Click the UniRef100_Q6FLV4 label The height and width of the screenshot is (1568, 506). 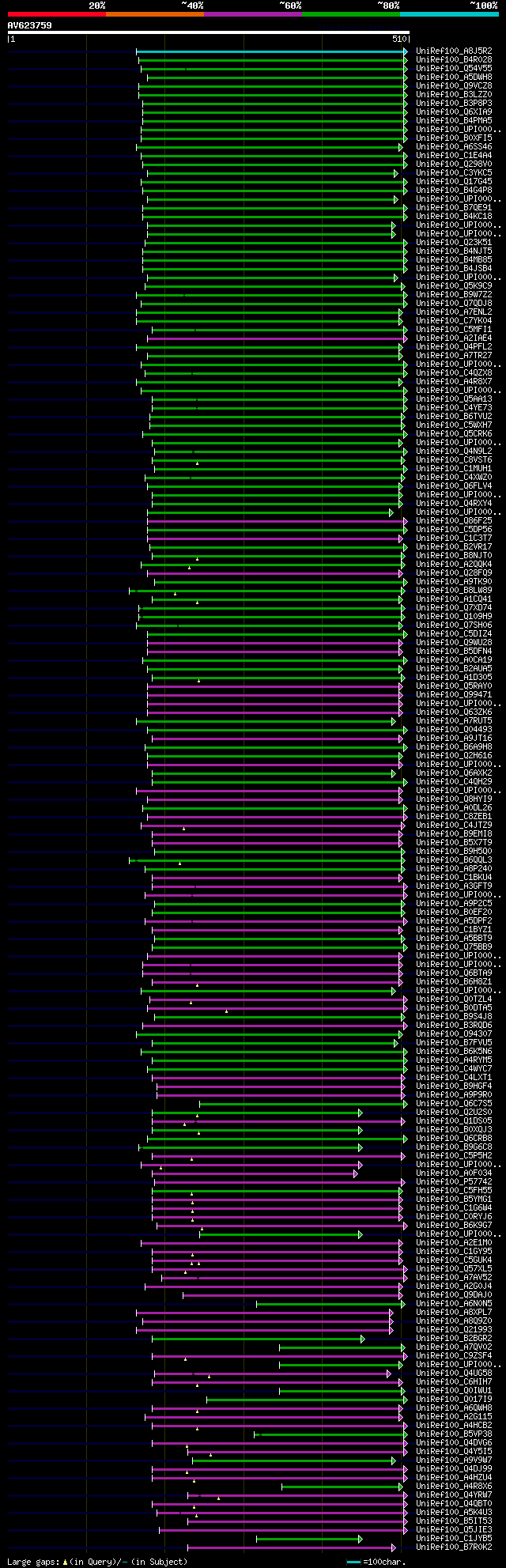point(455,486)
